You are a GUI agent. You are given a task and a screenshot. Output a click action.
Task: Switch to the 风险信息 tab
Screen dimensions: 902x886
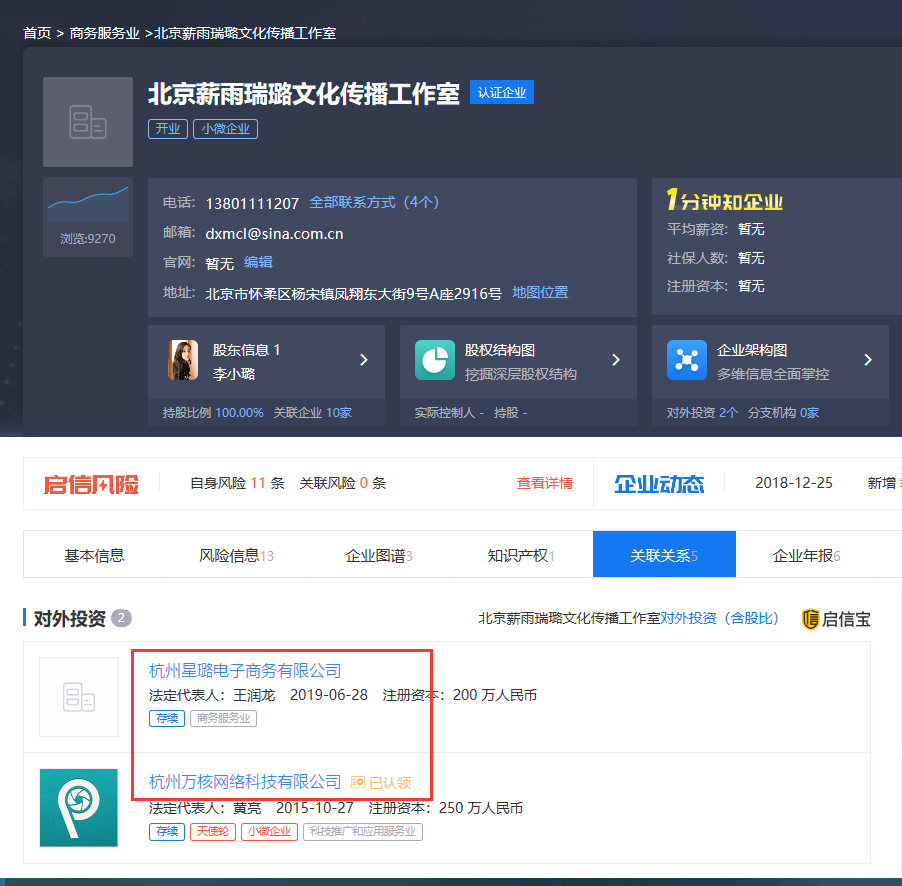[x=236, y=555]
